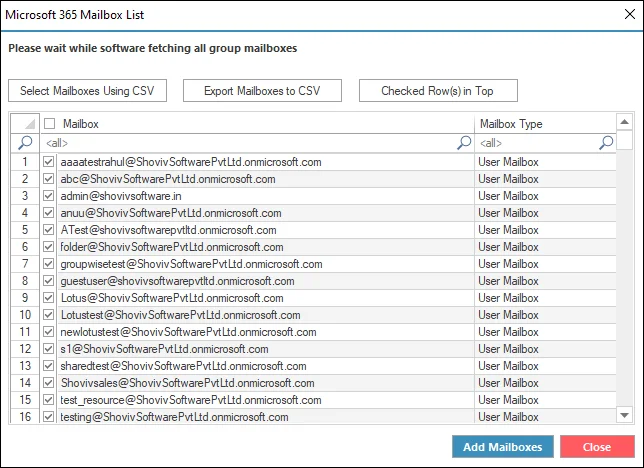Click the search icon in the Mailbox Type filter
Viewport: 644px width, 468px height.
(606, 143)
